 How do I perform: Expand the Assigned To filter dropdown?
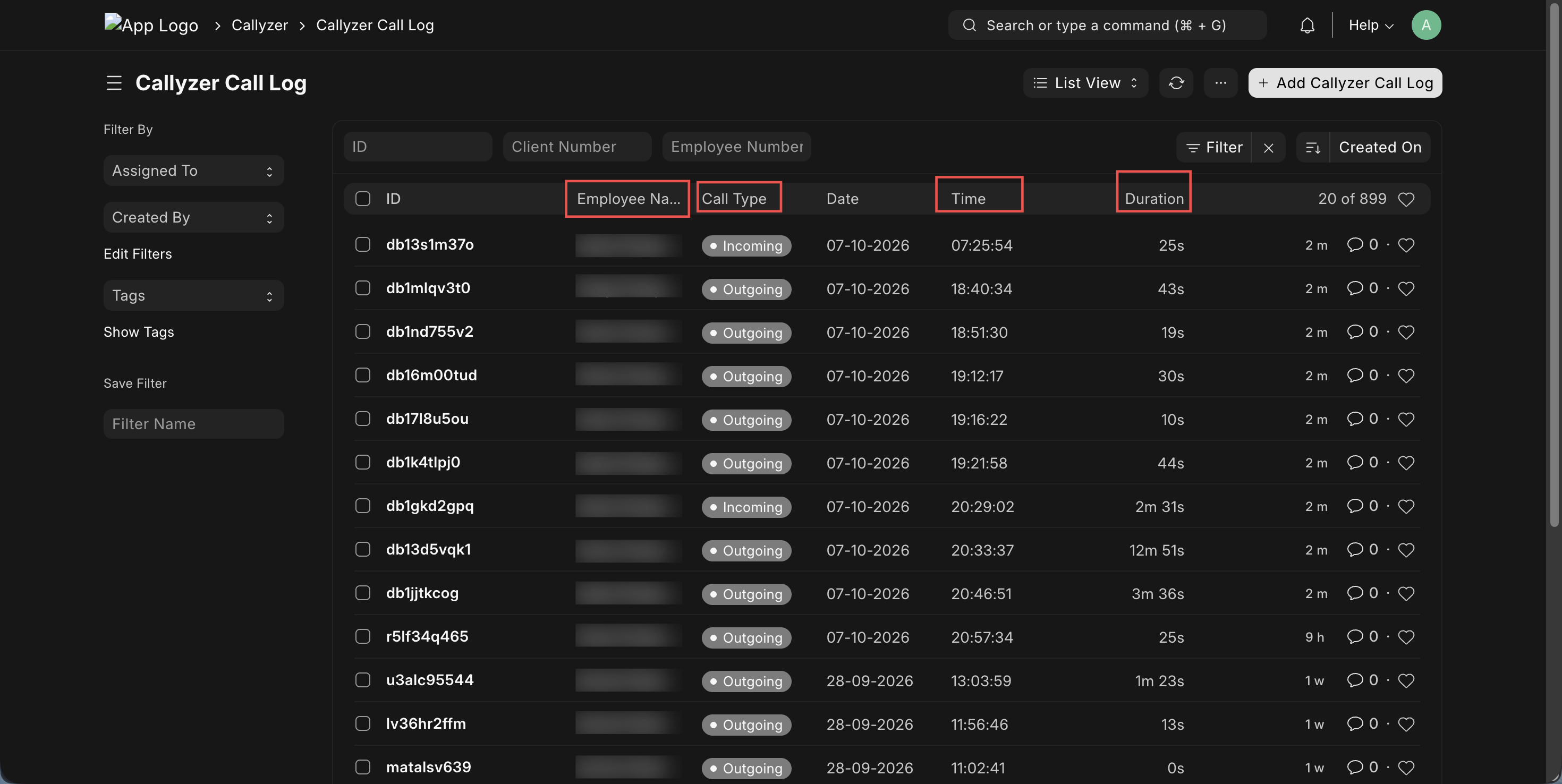coord(193,171)
